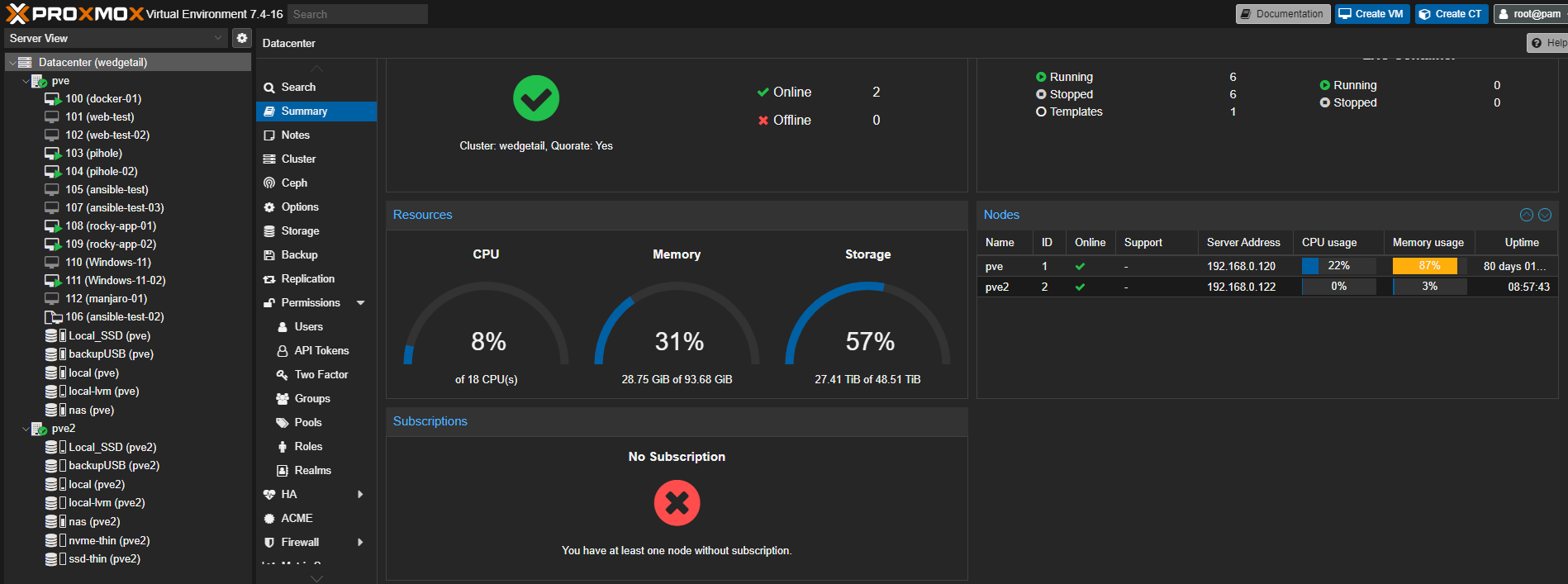1568x584 pixels.
Task: Select the nvme-thin (pve2) storage
Action: click(109, 540)
